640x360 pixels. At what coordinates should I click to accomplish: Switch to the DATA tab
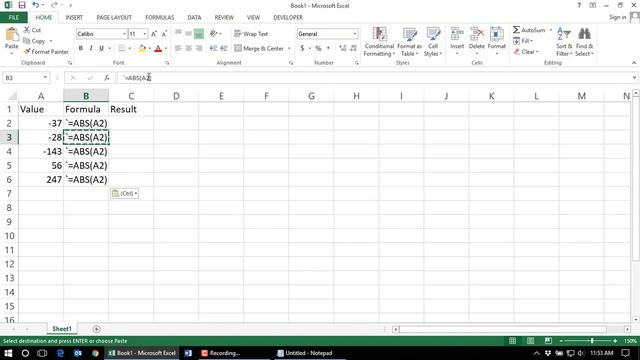[194, 18]
